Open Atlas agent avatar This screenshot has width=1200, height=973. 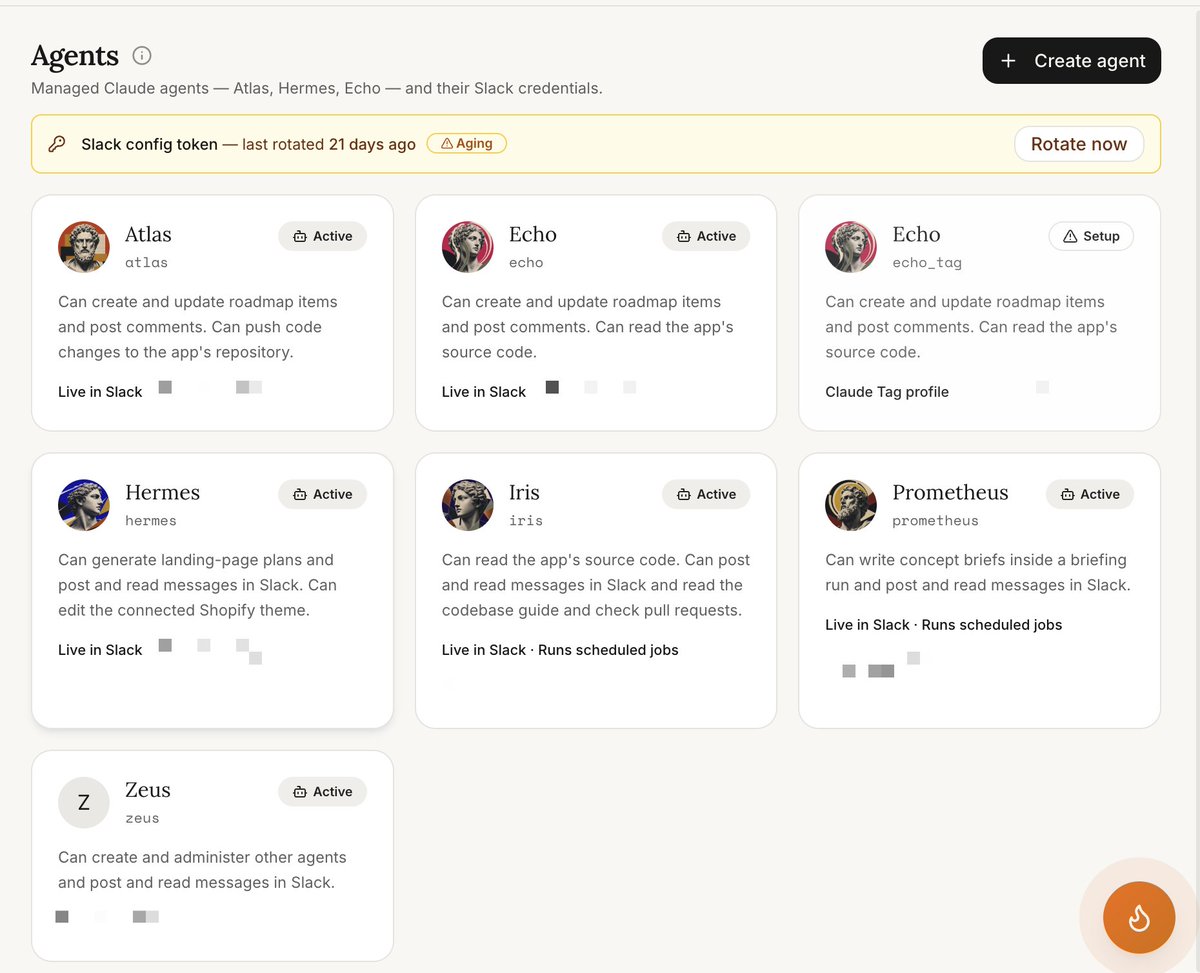point(84,247)
